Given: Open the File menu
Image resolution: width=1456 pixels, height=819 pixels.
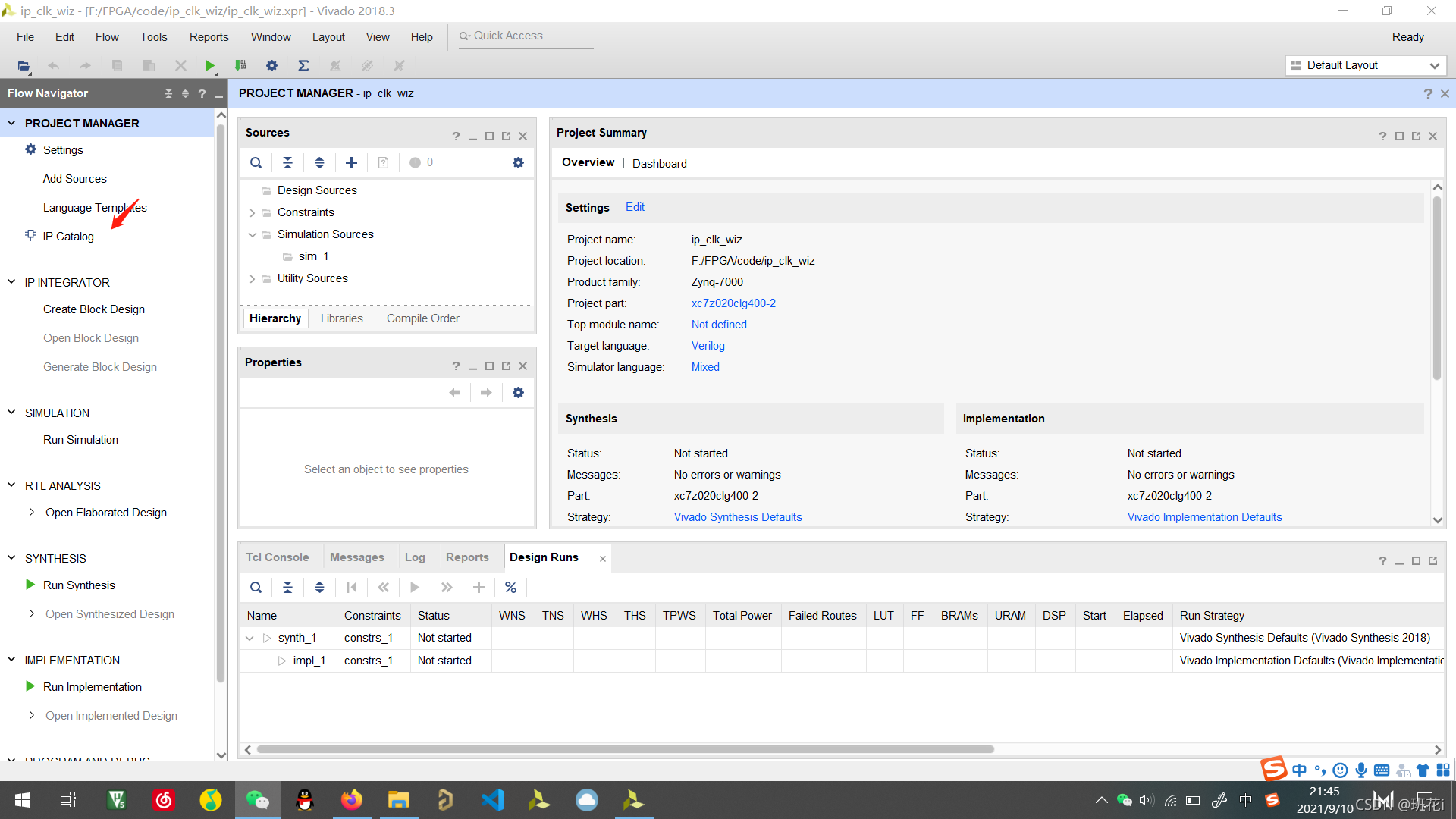Looking at the screenshot, I should 25,37.
